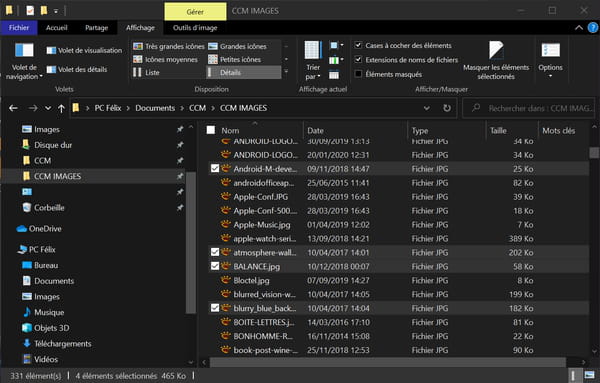This screenshot has width=600, height=383.
Task: Unpin CCM IMAGES using its pin icon
Action: (x=180, y=176)
